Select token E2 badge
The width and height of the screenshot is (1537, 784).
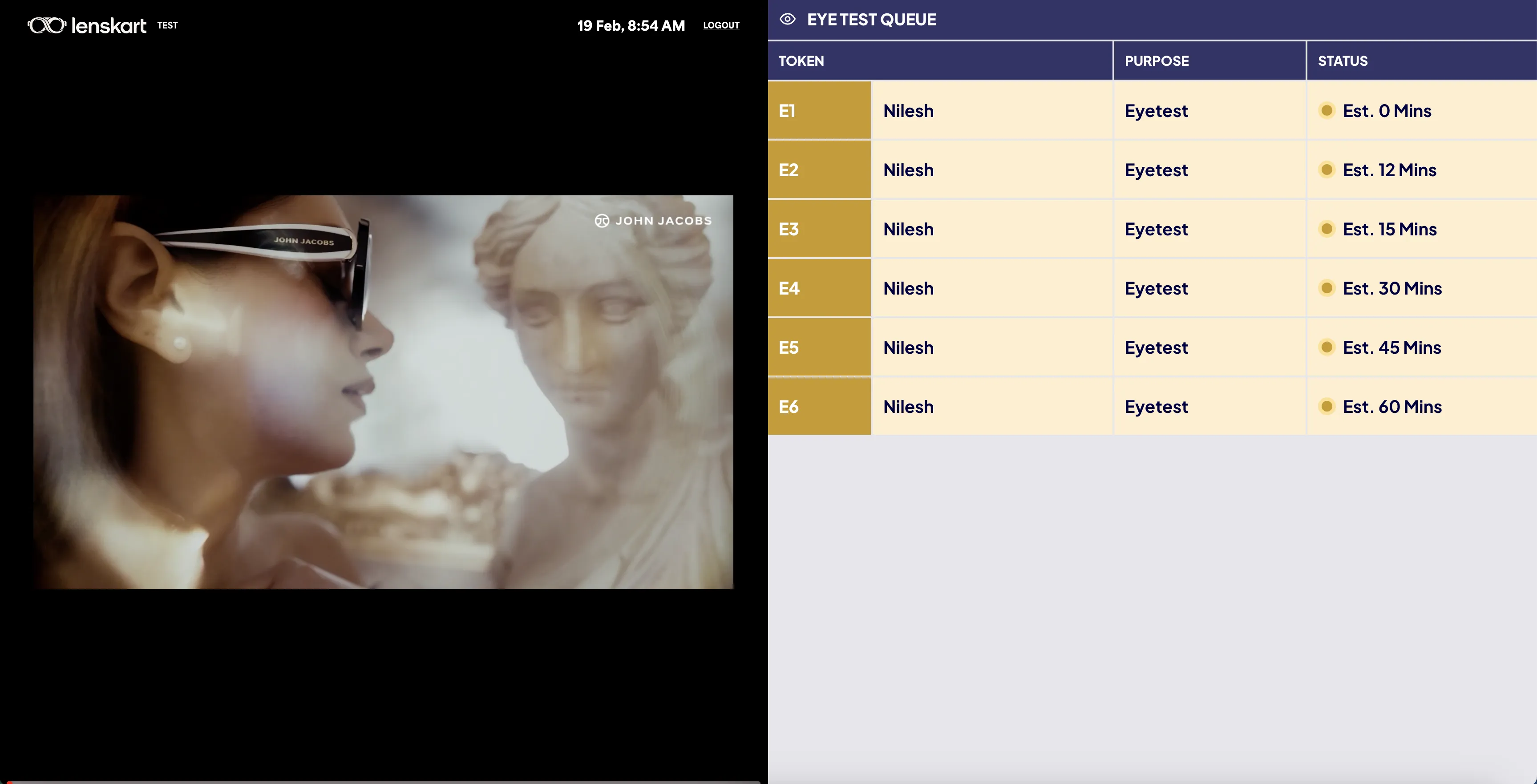[819, 170]
